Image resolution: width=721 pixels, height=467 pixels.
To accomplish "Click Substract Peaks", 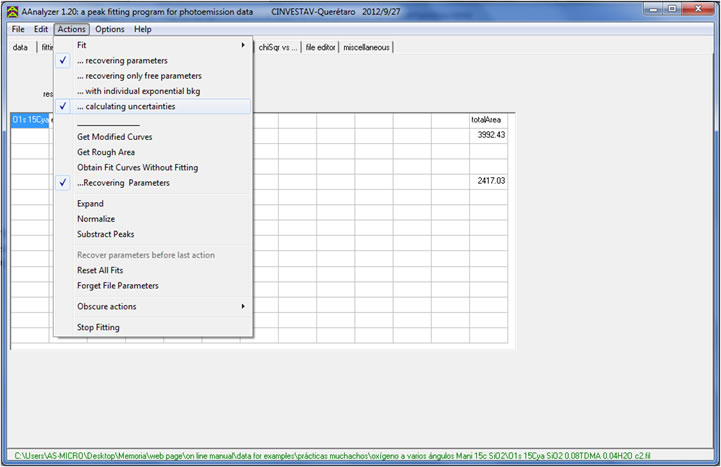I will 105,234.
